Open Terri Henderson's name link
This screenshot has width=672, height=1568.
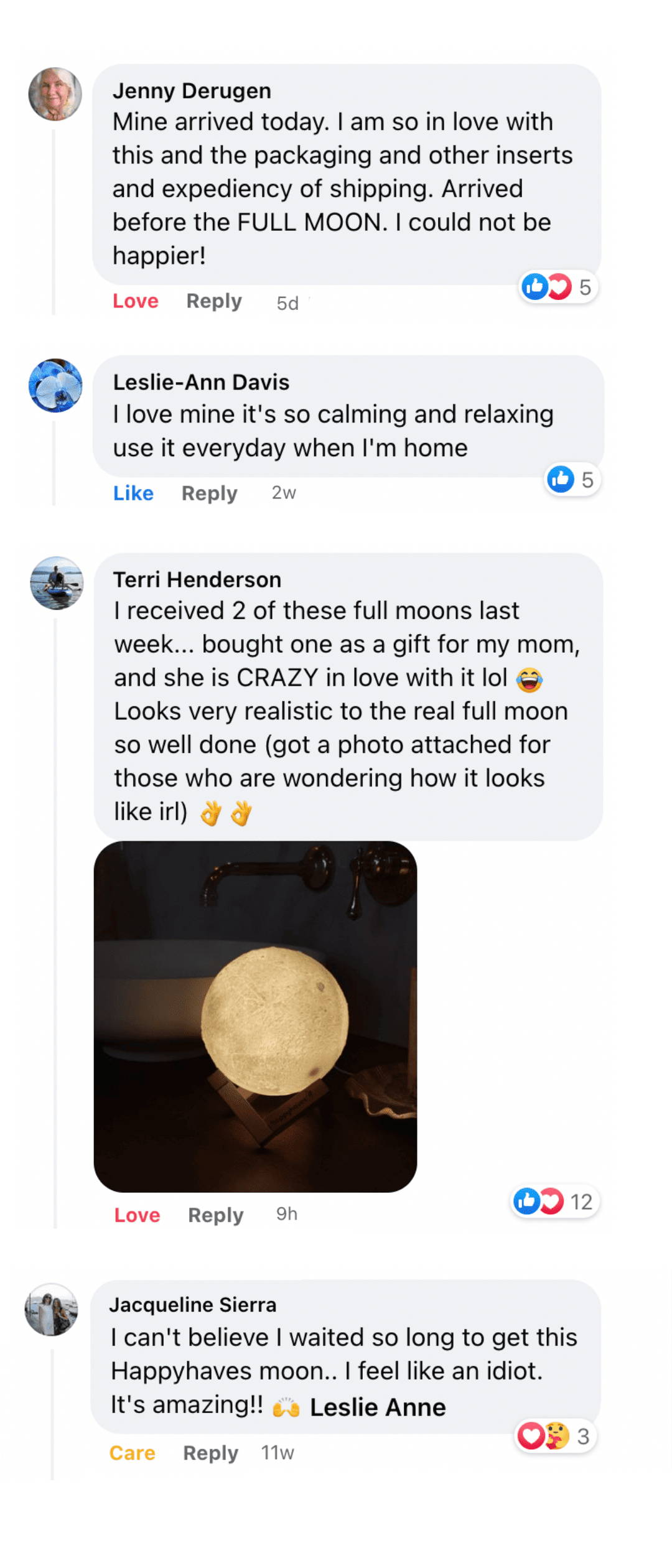coord(197,579)
